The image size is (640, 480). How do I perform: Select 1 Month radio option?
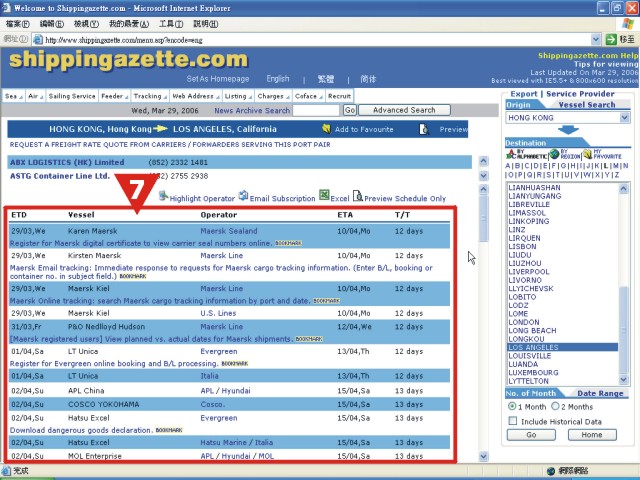coord(512,406)
